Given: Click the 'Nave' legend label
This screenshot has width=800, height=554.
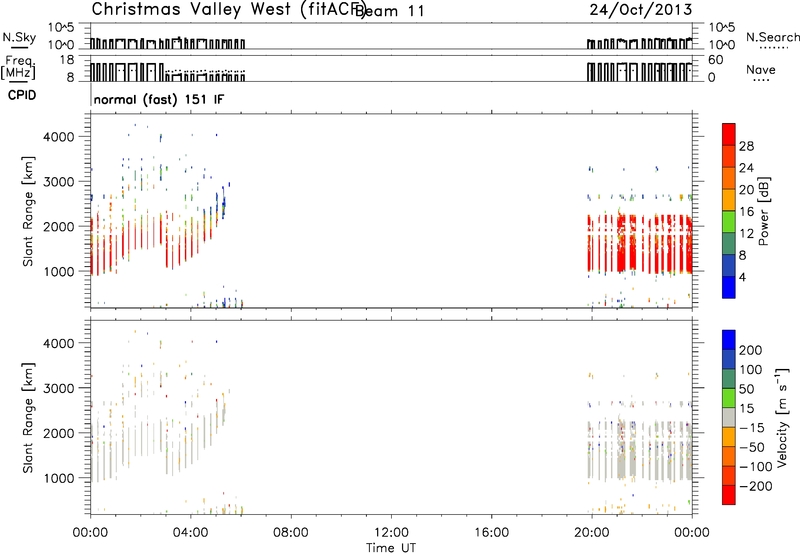Looking at the screenshot, I should point(761,69).
